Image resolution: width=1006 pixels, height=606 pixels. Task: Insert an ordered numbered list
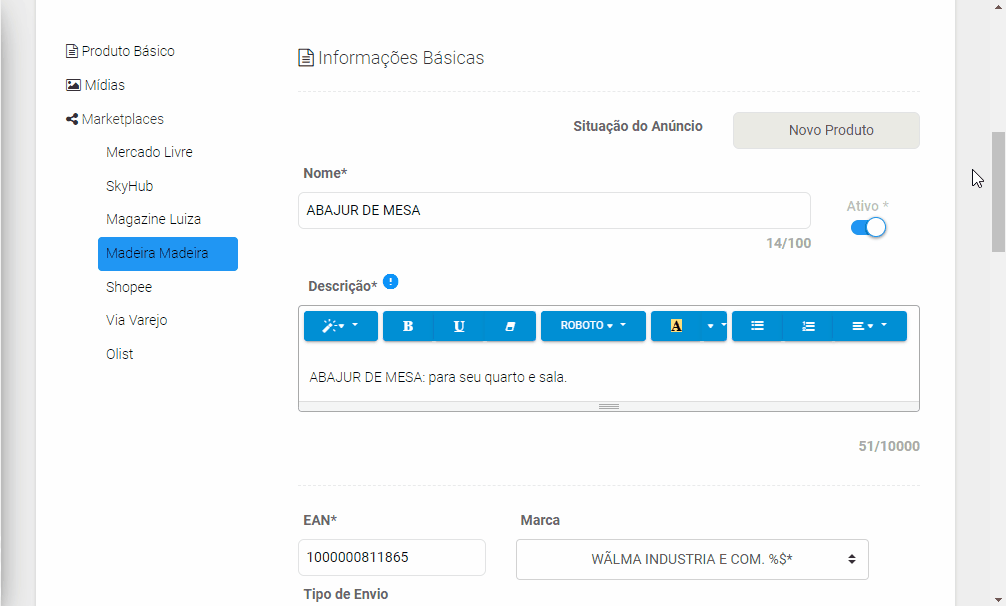tap(808, 326)
